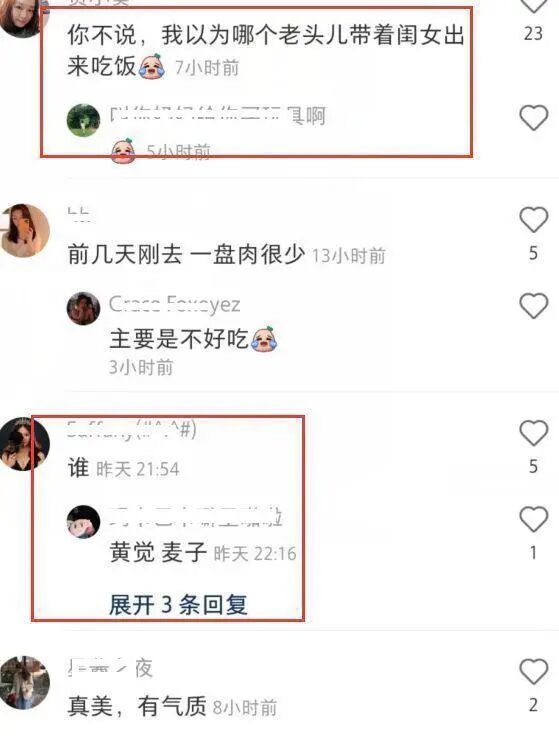Like the '黄觉 麦子' reply
Screen dimensions: 559x742
coord(533,519)
